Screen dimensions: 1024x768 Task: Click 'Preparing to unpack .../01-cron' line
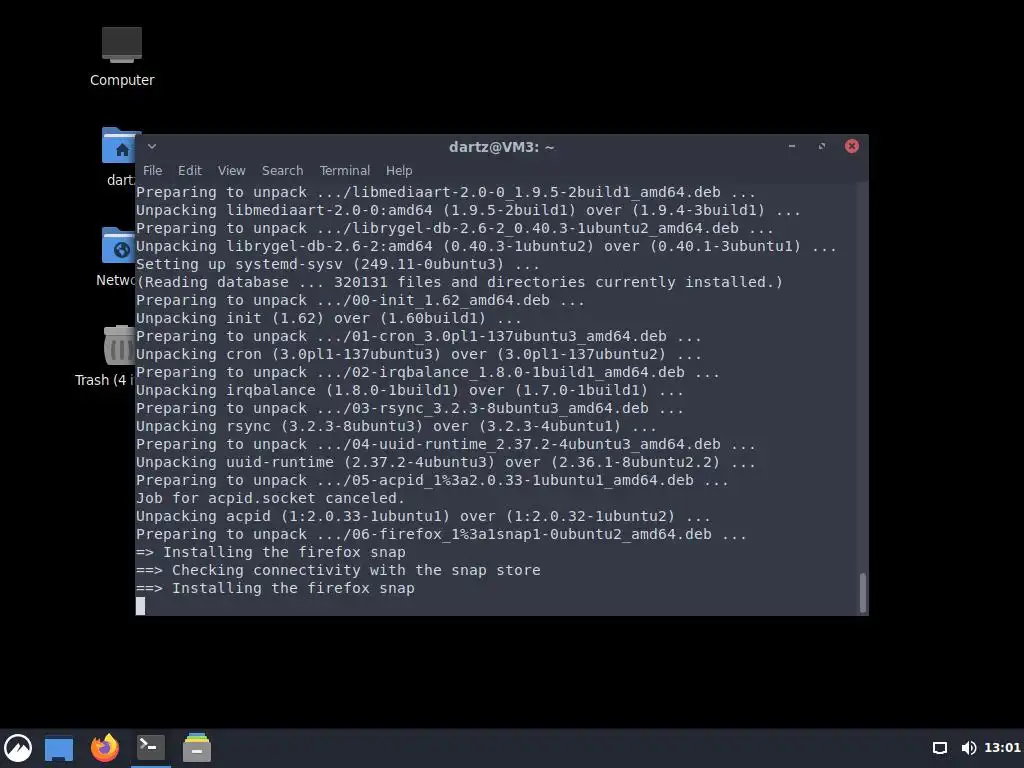419,336
